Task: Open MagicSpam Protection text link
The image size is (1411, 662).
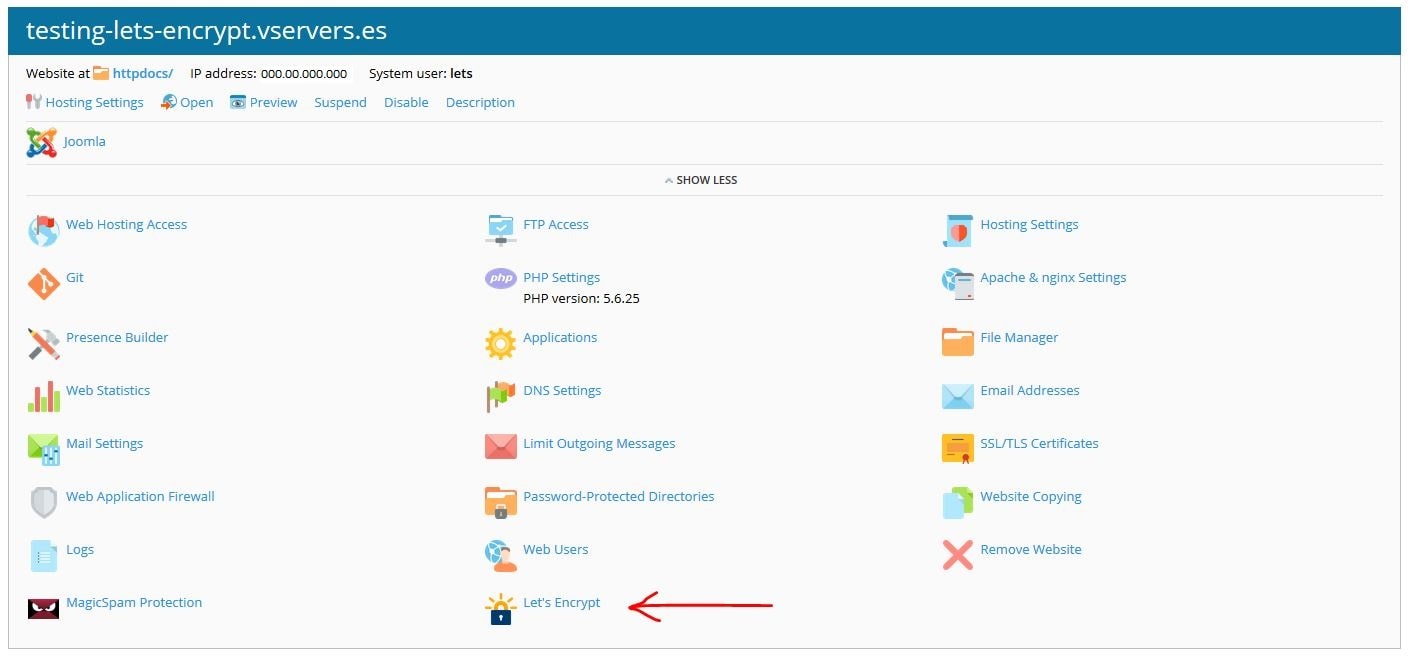Action: (x=134, y=602)
